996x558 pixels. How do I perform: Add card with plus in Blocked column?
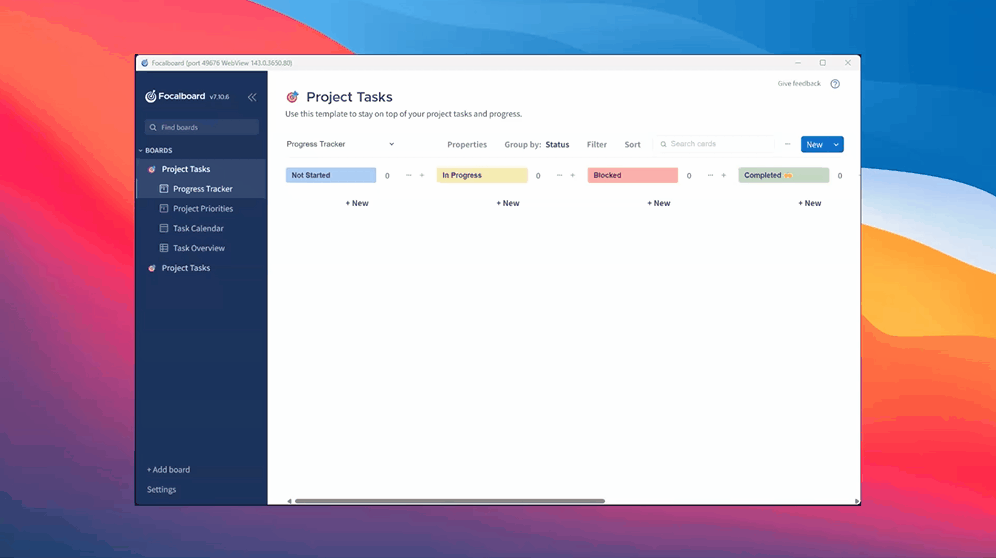tap(723, 175)
